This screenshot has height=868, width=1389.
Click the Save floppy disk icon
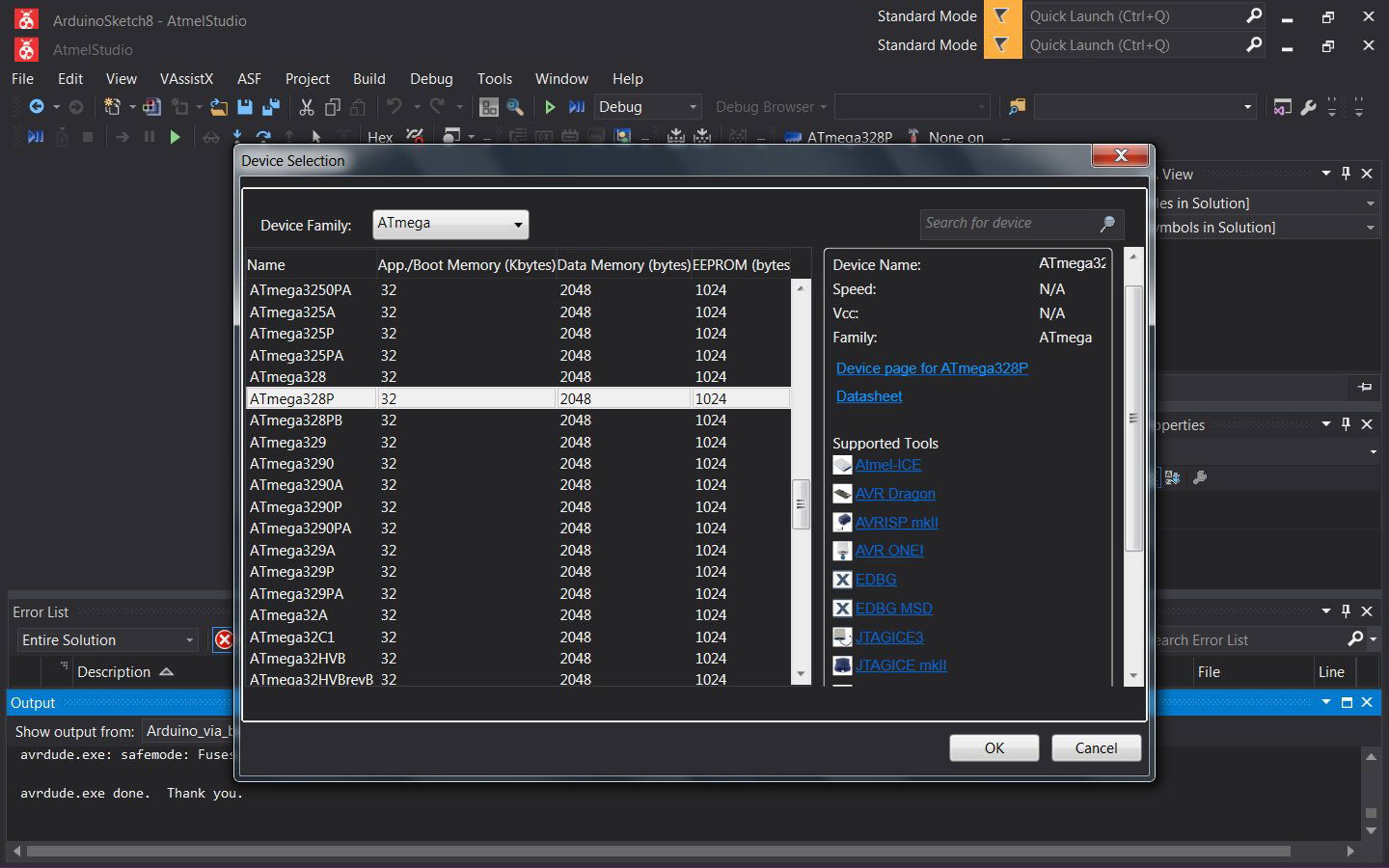click(245, 107)
